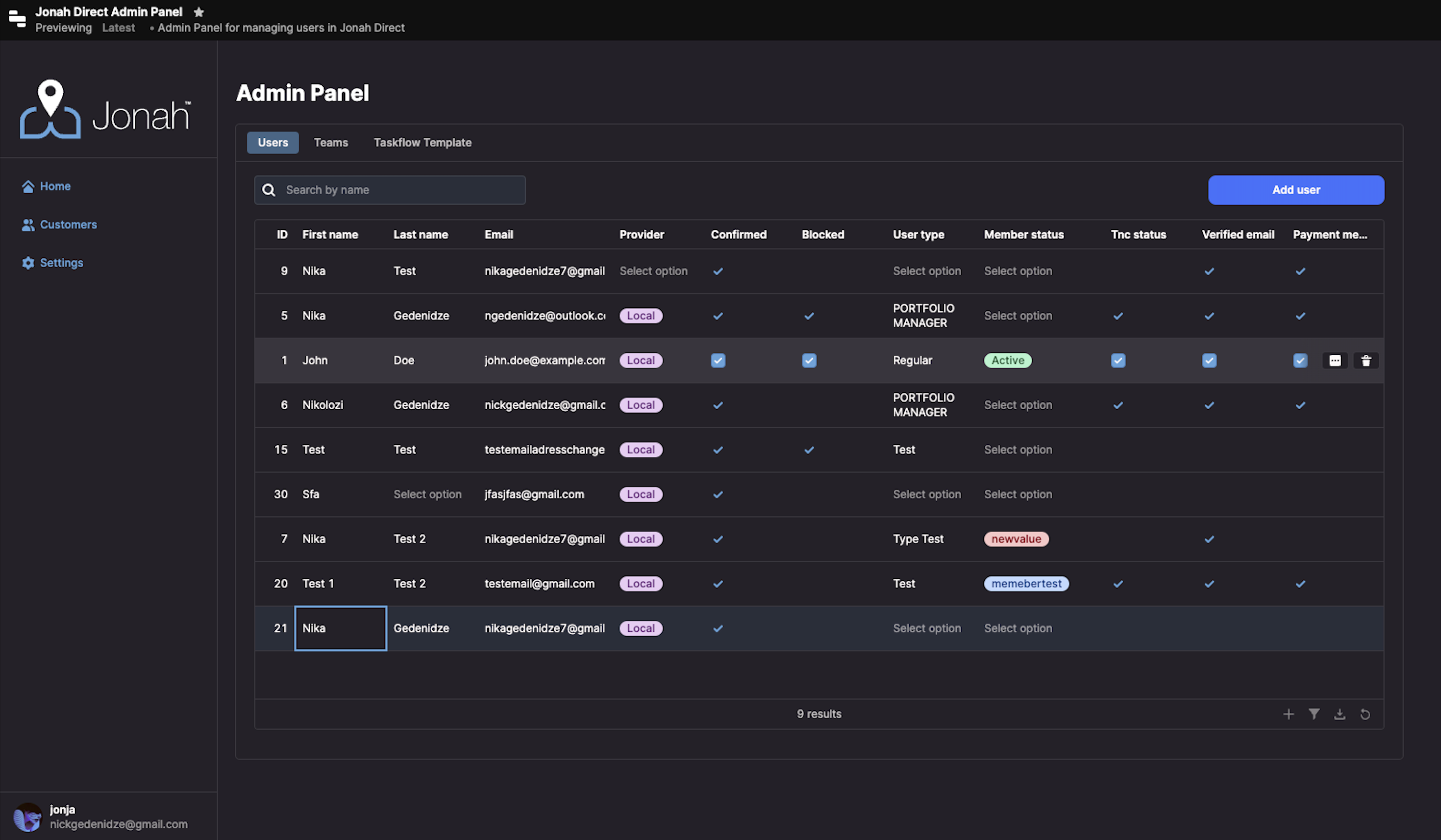Star the Jonah Direct Admin Panel app
The image size is (1441, 840).
pos(199,12)
